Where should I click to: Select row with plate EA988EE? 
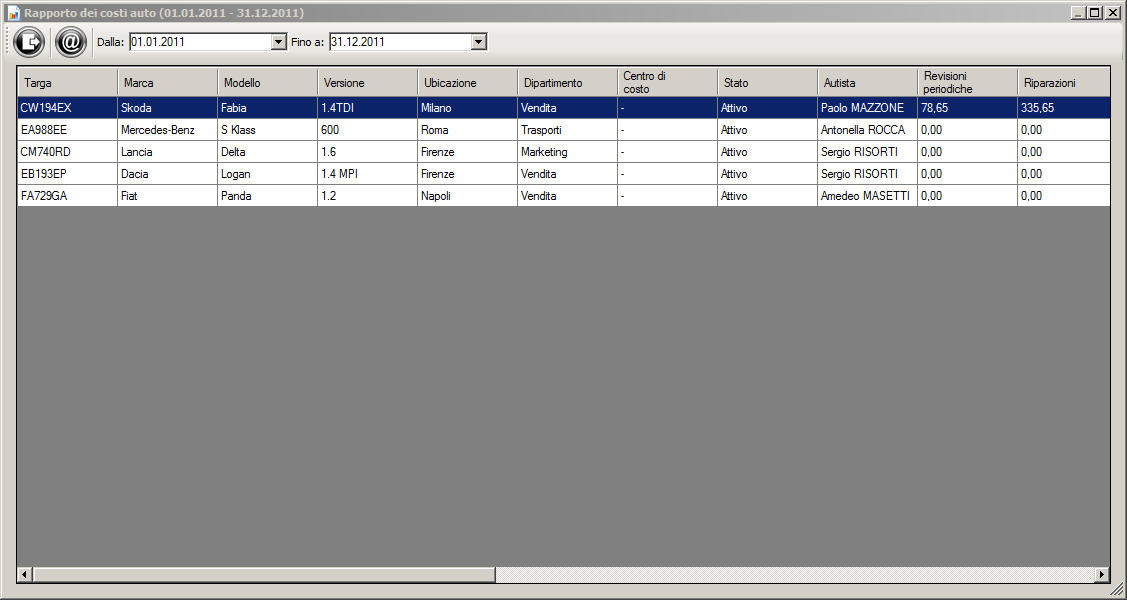[564, 130]
